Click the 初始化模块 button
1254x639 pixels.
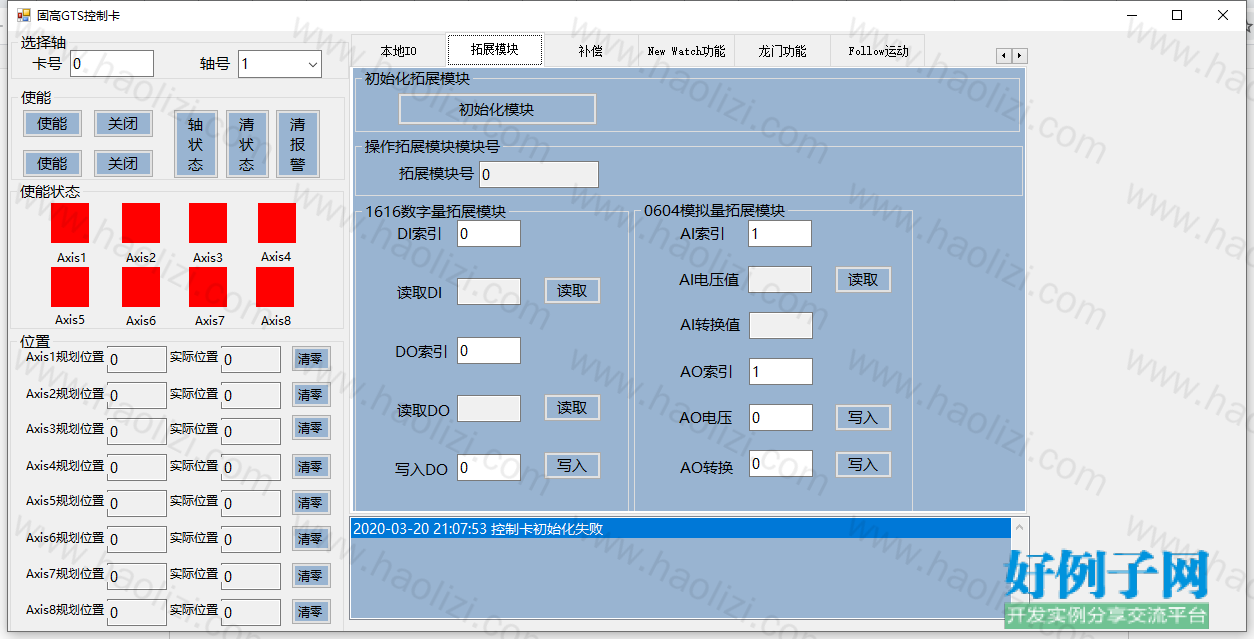coord(497,109)
